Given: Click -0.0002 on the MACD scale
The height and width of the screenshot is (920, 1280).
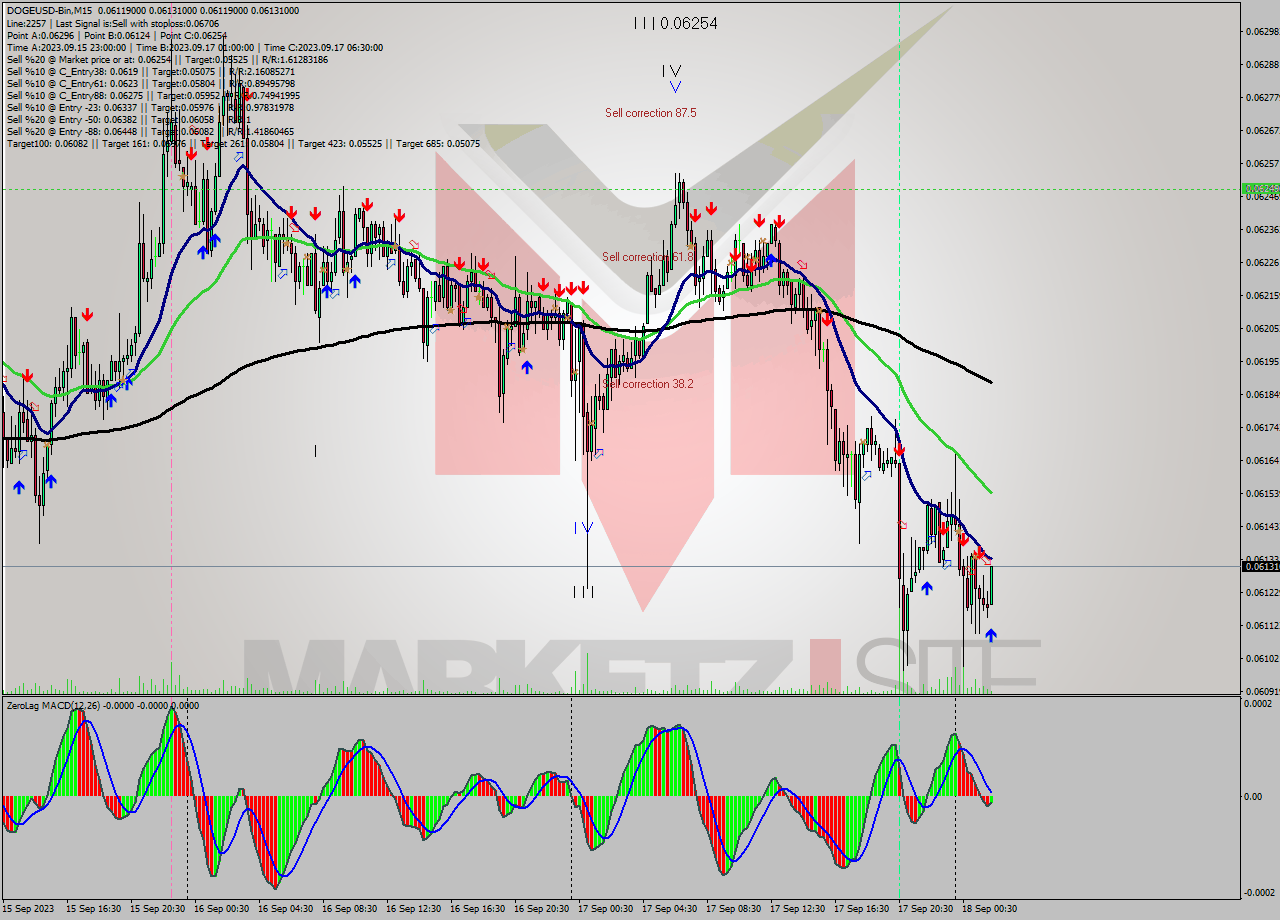Looking at the screenshot, I should point(1258,892).
